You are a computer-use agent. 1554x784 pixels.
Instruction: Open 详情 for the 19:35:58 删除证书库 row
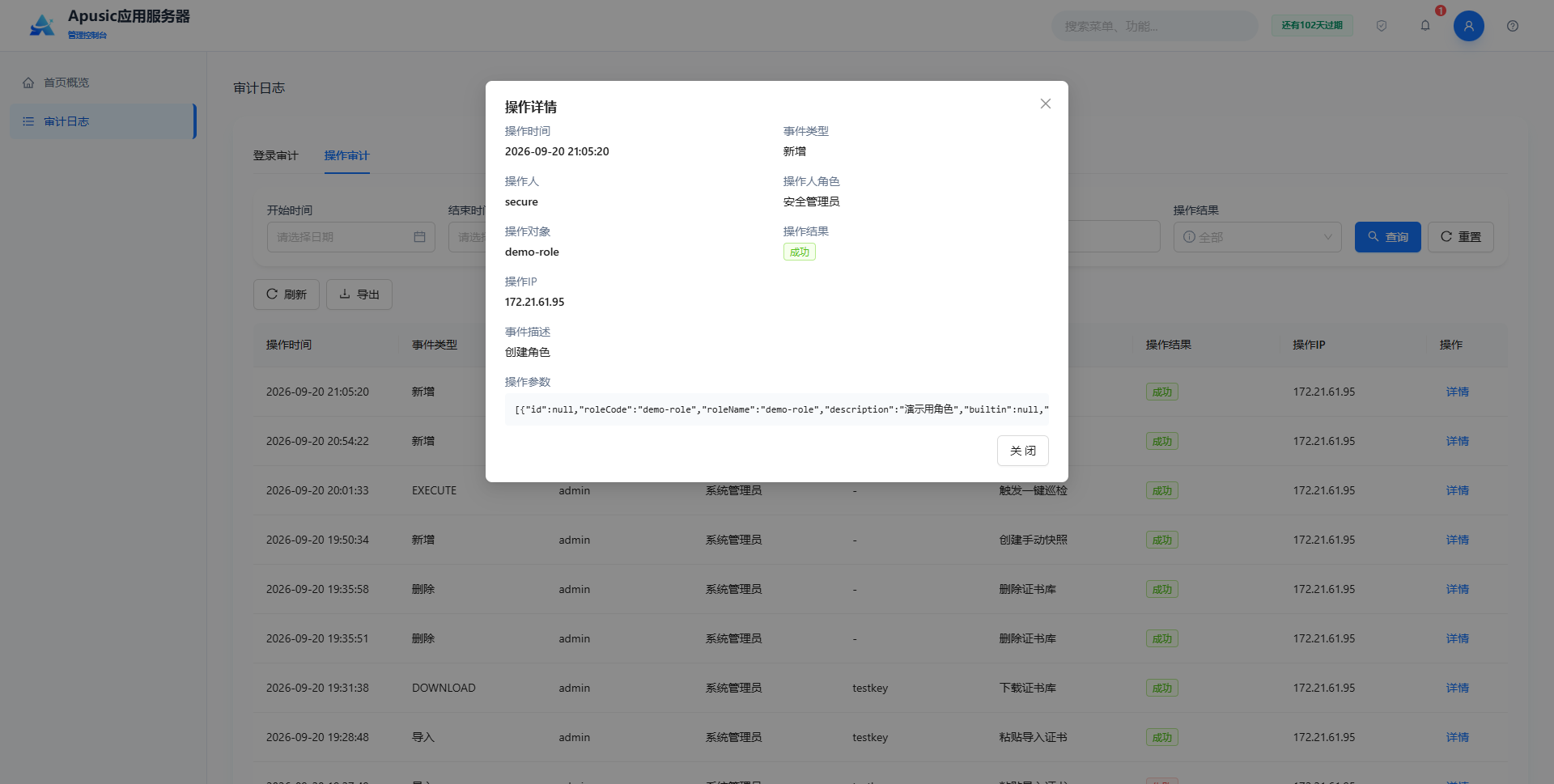coord(1458,589)
